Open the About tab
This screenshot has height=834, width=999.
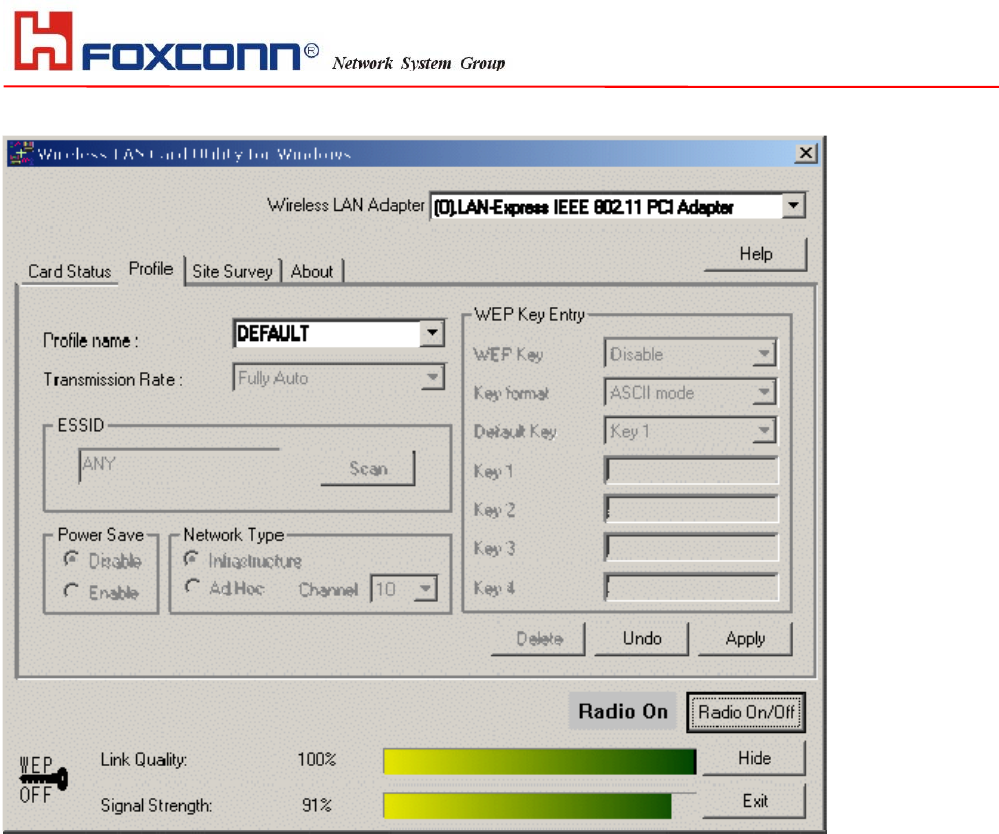pyautogui.click(x=312, y=271)
